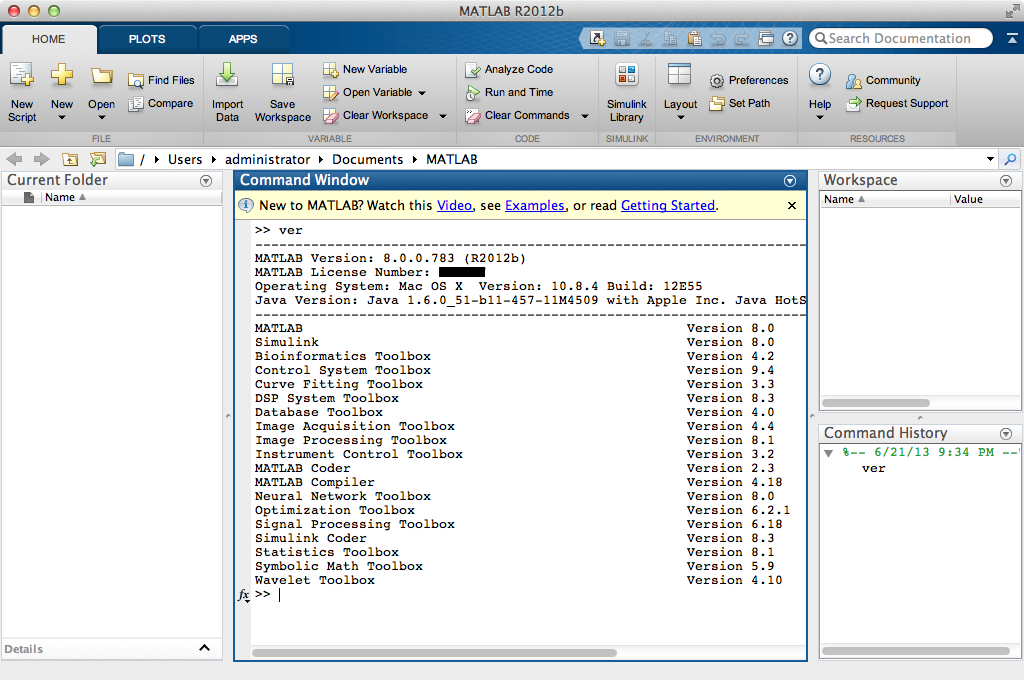
Task: Click the Command Window horizontal scrollbar
Action: [434, 653]
